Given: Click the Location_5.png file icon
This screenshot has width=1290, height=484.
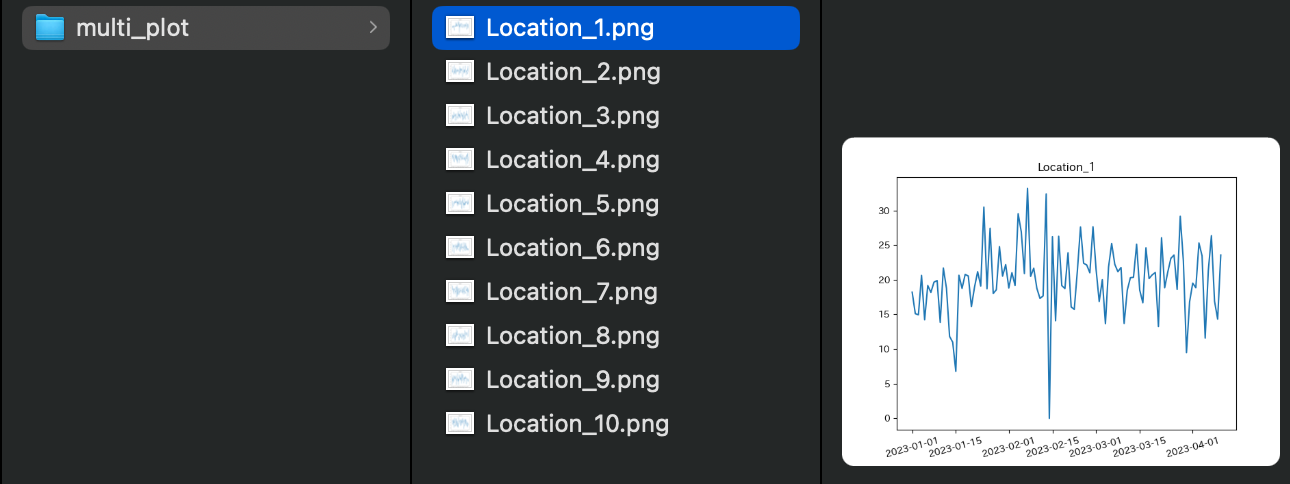Looking at the screenshot, I should pyautogui.click(x=459, y=204).
